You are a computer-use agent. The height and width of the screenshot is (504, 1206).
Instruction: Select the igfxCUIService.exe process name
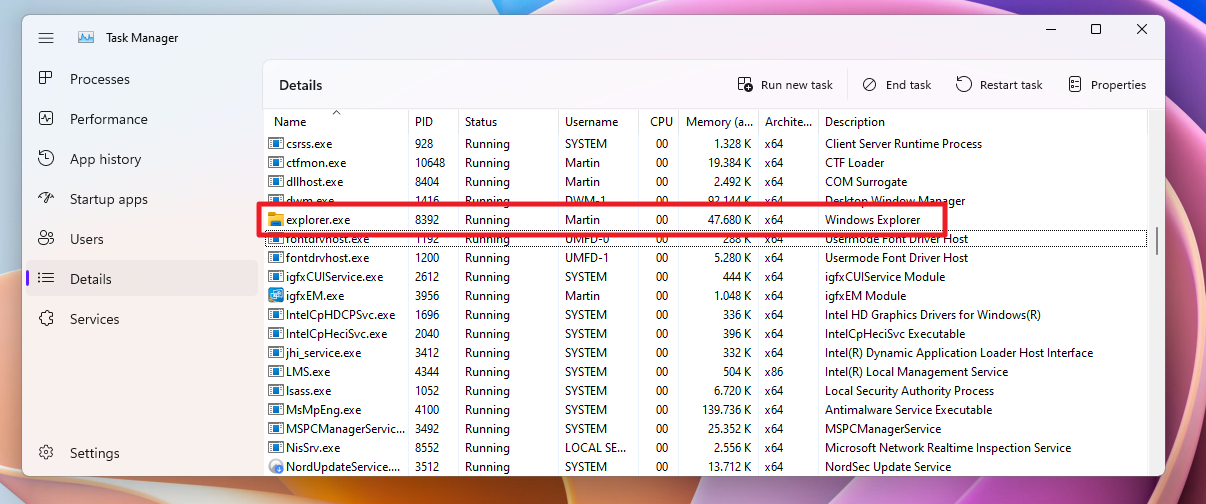click(334, 277)
